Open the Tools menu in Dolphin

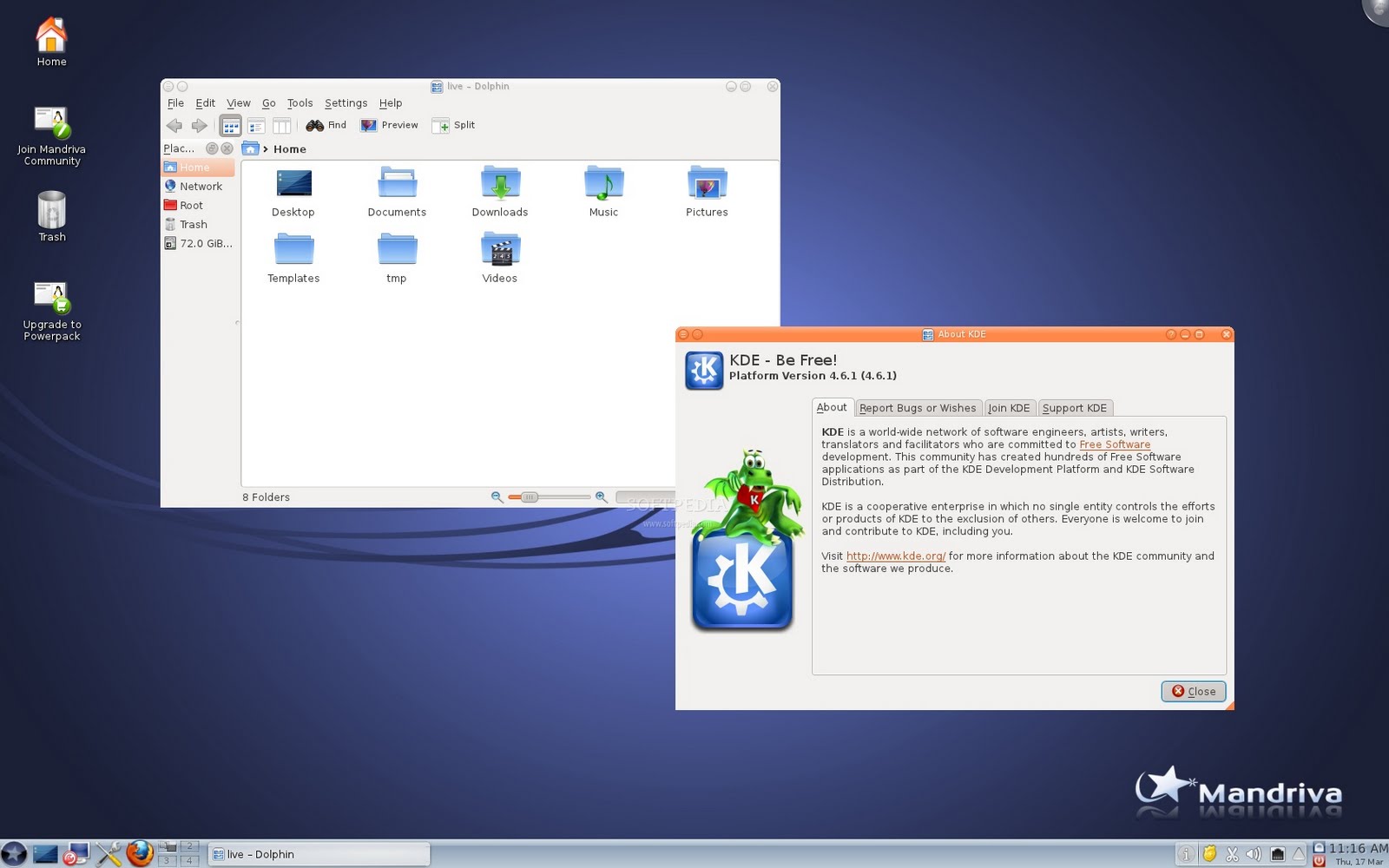pos(300,102)
